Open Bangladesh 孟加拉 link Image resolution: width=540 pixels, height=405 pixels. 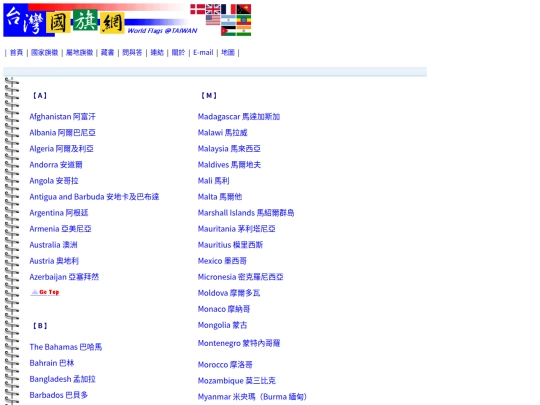[x=62, y=379]
